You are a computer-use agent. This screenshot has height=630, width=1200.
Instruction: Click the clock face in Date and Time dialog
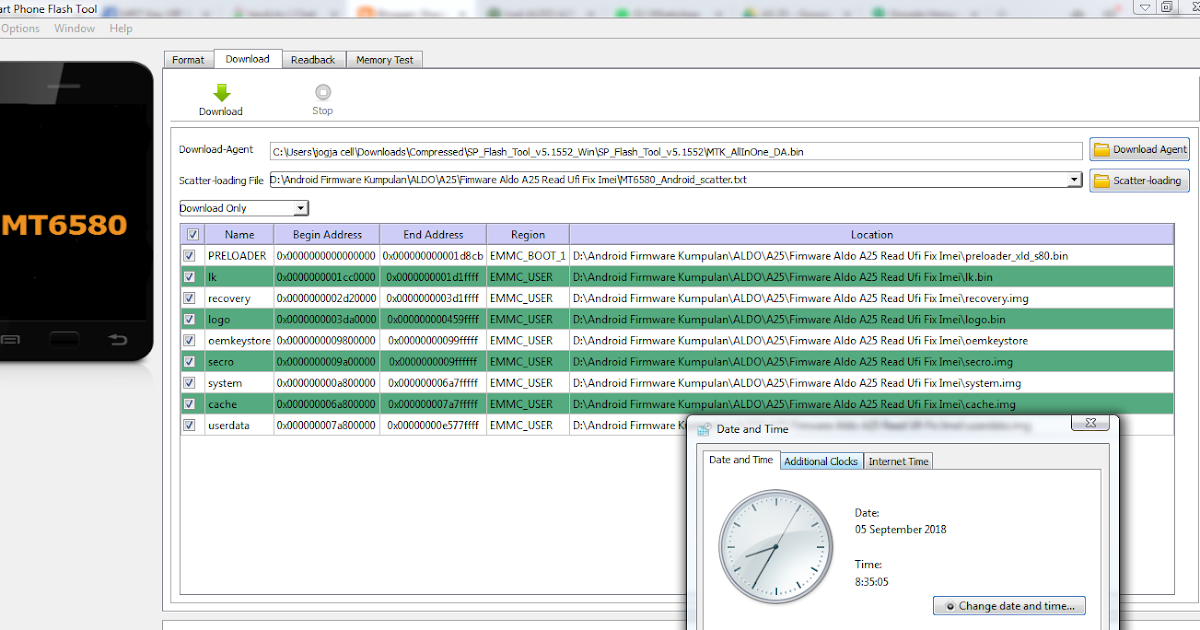tap(776, 547)
